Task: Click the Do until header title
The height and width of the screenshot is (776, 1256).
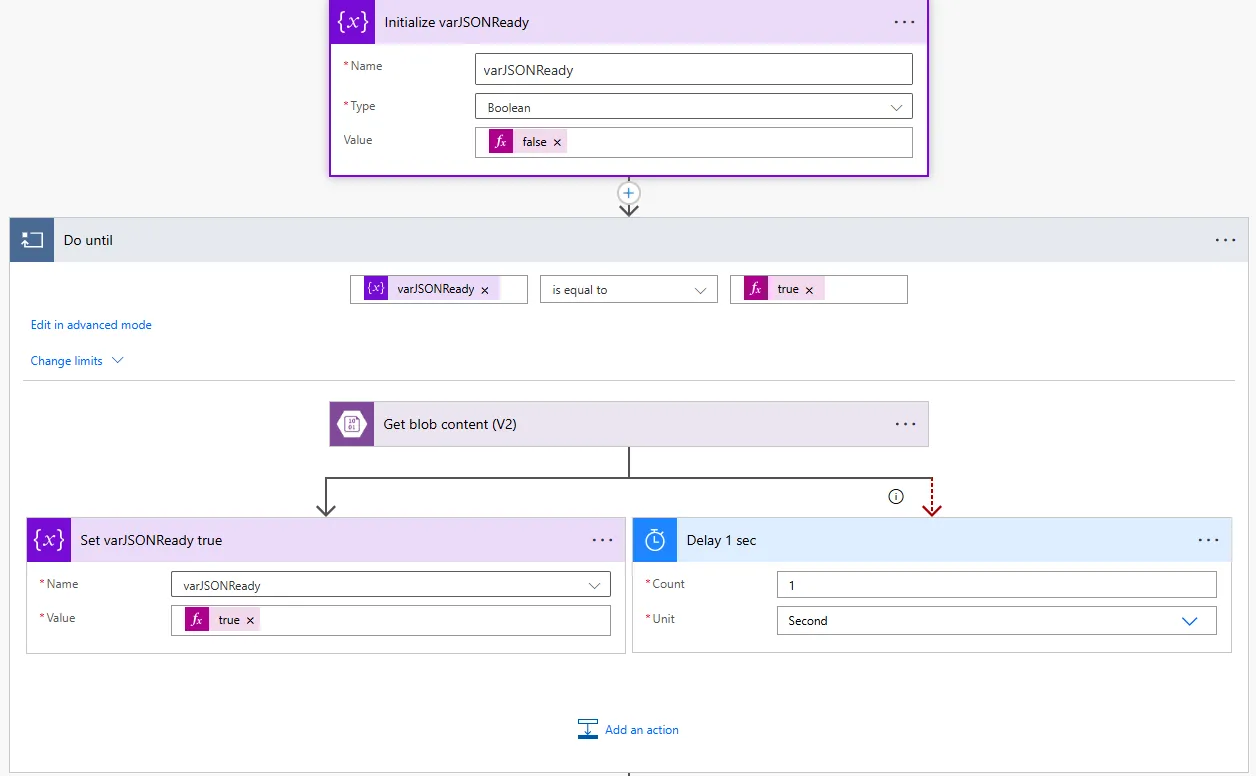Action: 88,240
